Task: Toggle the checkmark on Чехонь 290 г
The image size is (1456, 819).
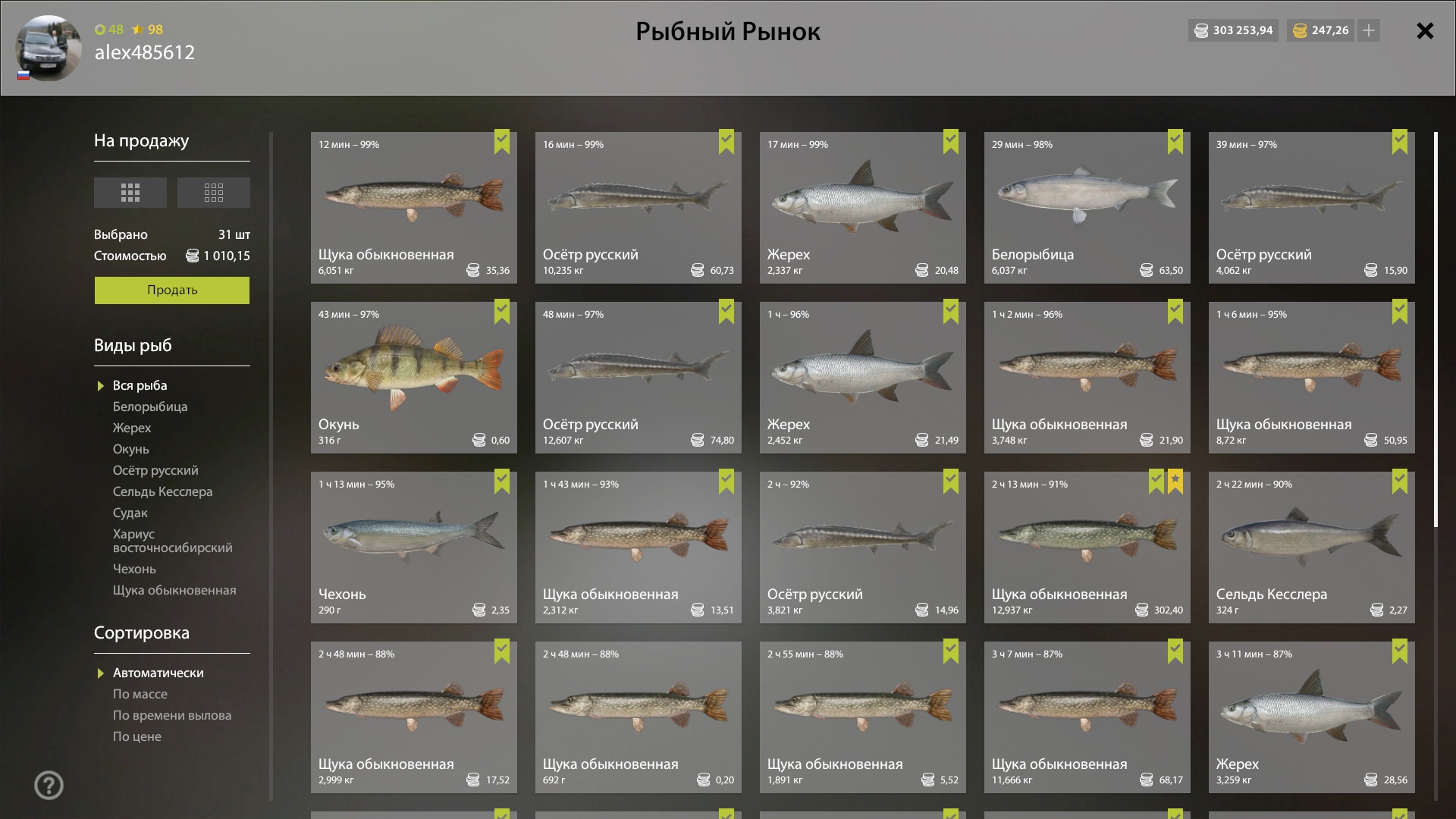Action: (502, 481)
